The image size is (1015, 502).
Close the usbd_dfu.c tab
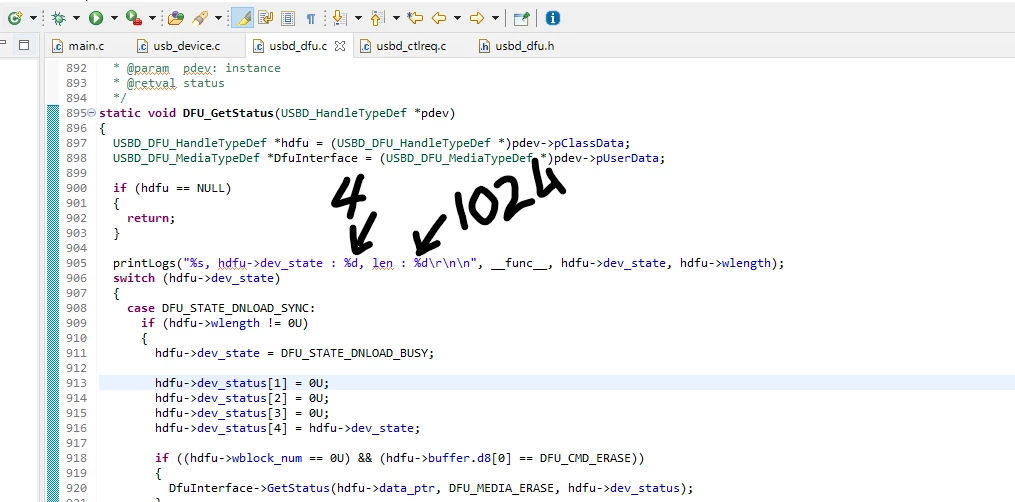[340, 46]
